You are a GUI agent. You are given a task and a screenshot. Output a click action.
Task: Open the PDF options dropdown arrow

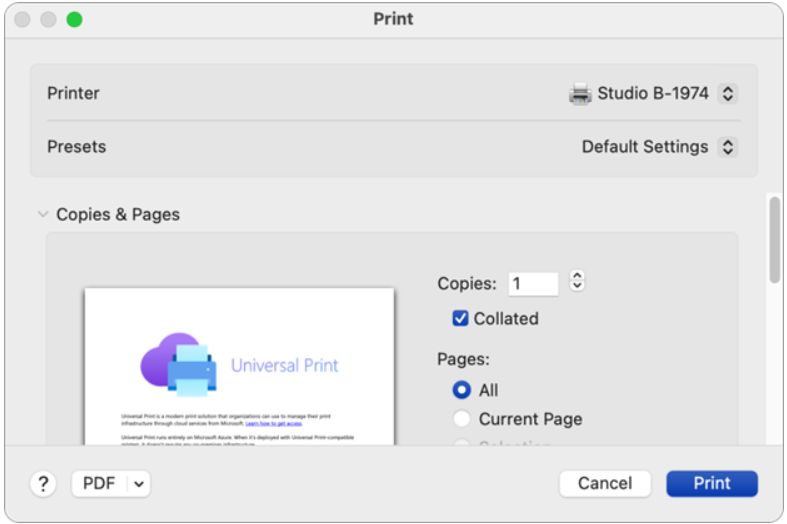[138, 484]
